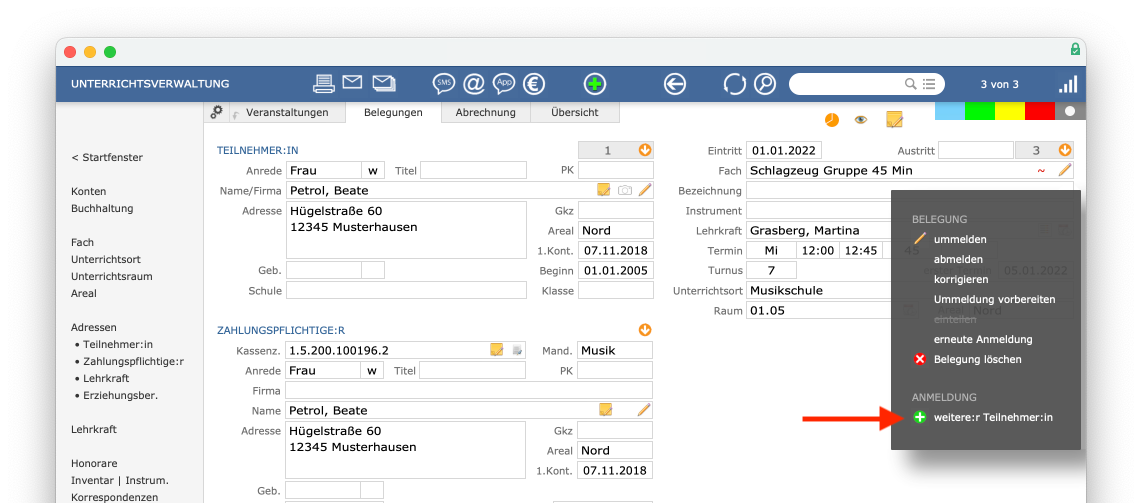The width and height of the screenshot is (1142, 503).
Task: Open Buchhaltung in the sidebar
Action: tap(102, 208)
